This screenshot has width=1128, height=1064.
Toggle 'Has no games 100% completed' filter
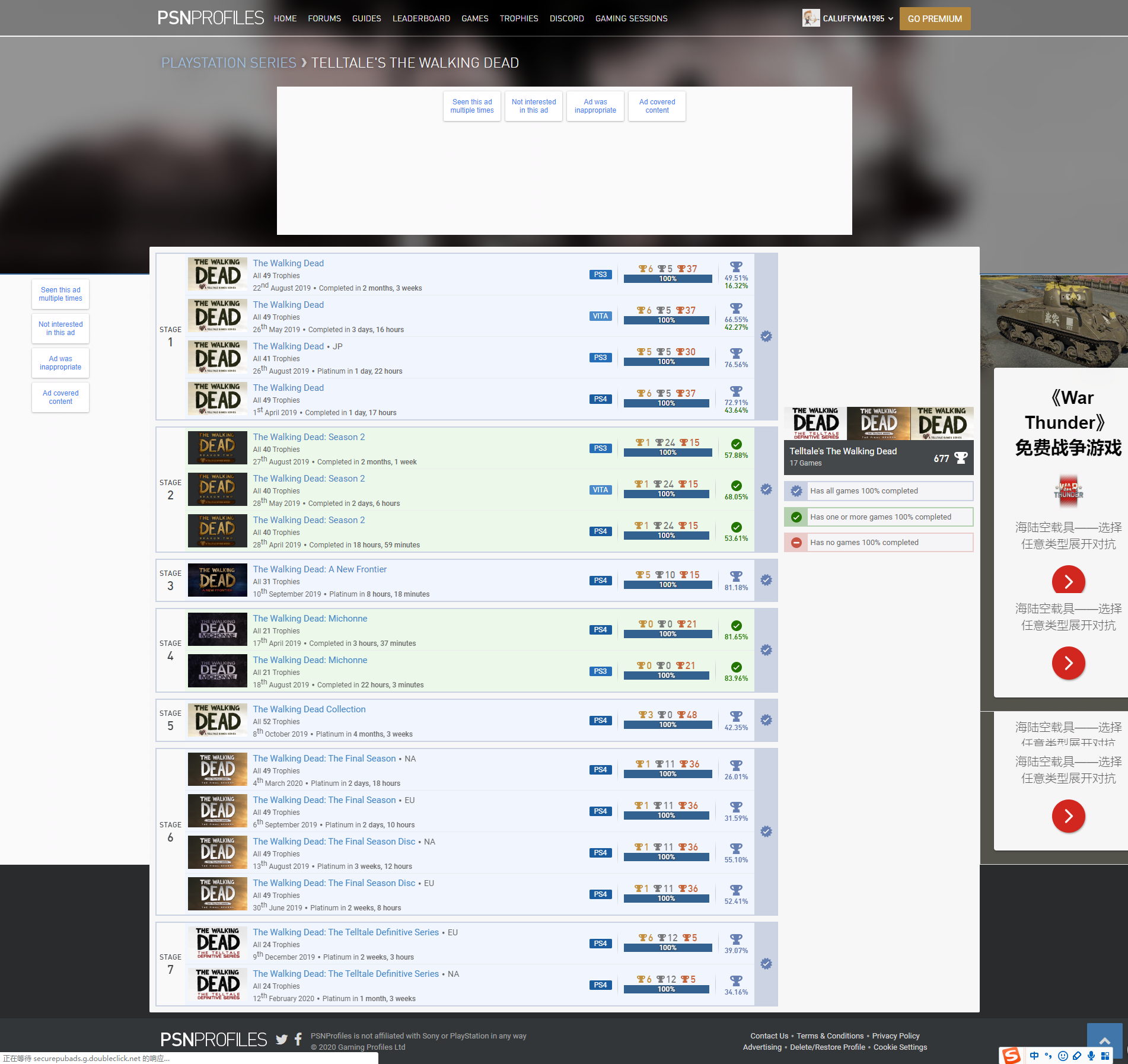(x=879, y=543)
